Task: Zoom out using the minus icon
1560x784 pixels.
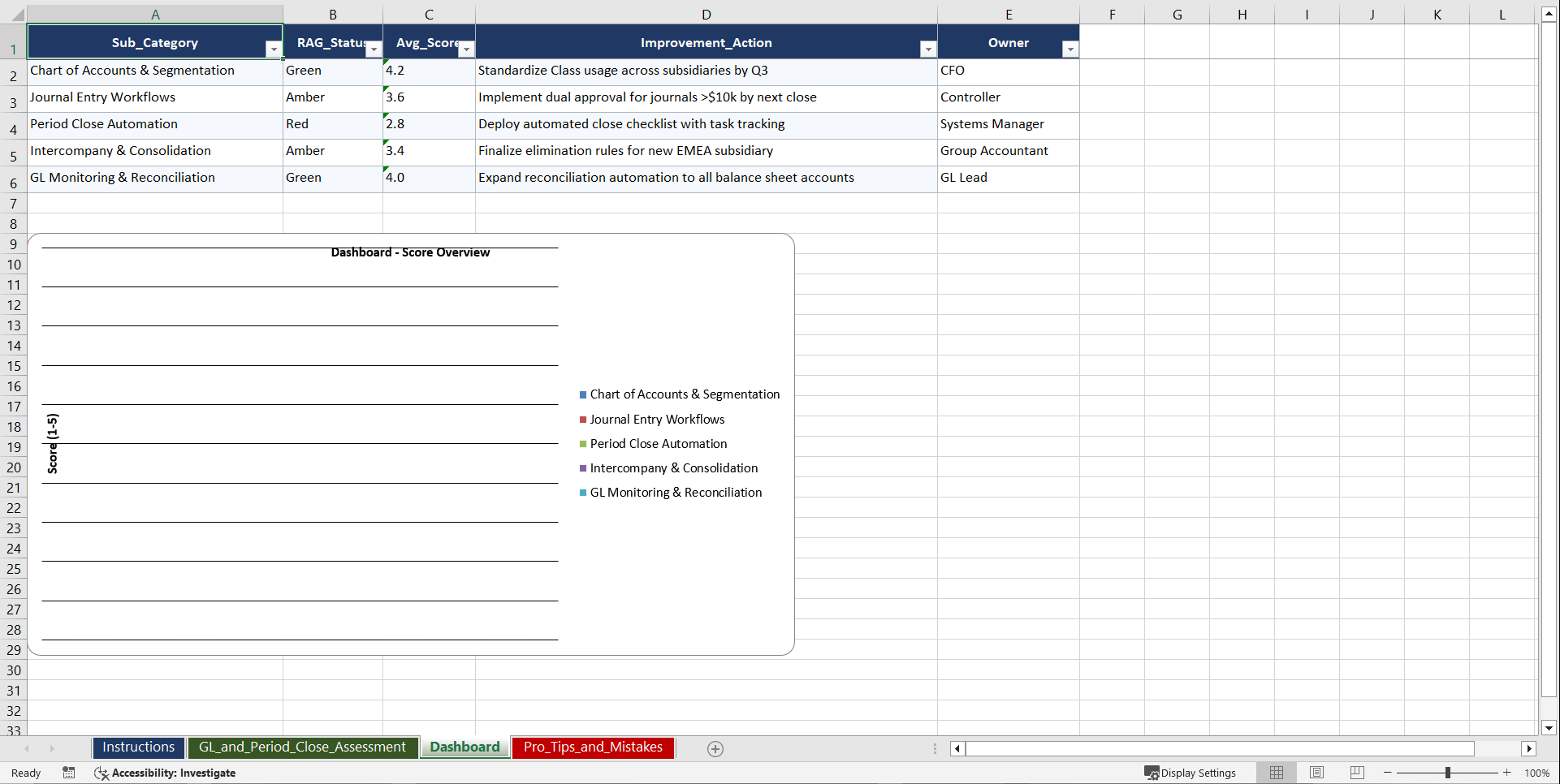Action: pyautogui.click(x=1386, y=773)
